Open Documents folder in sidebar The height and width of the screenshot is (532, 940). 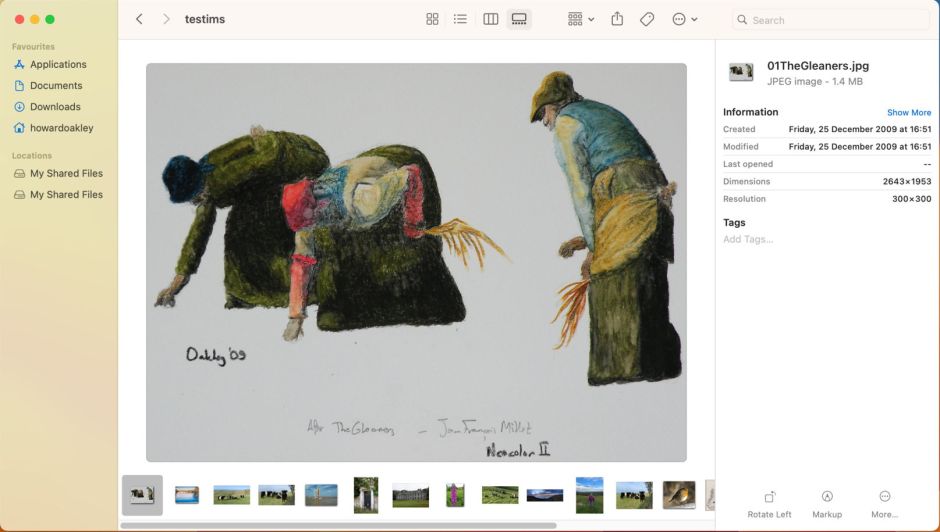[56, 86]
